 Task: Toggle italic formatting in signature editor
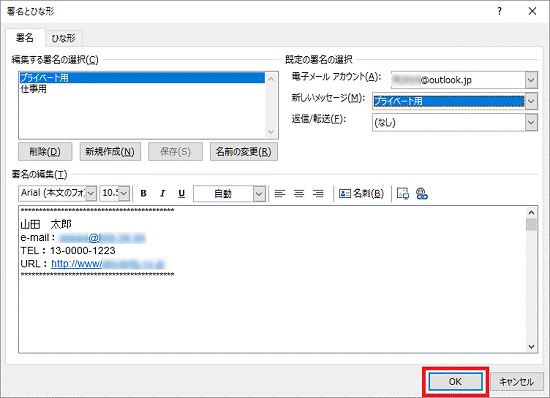tap(162, 194)
